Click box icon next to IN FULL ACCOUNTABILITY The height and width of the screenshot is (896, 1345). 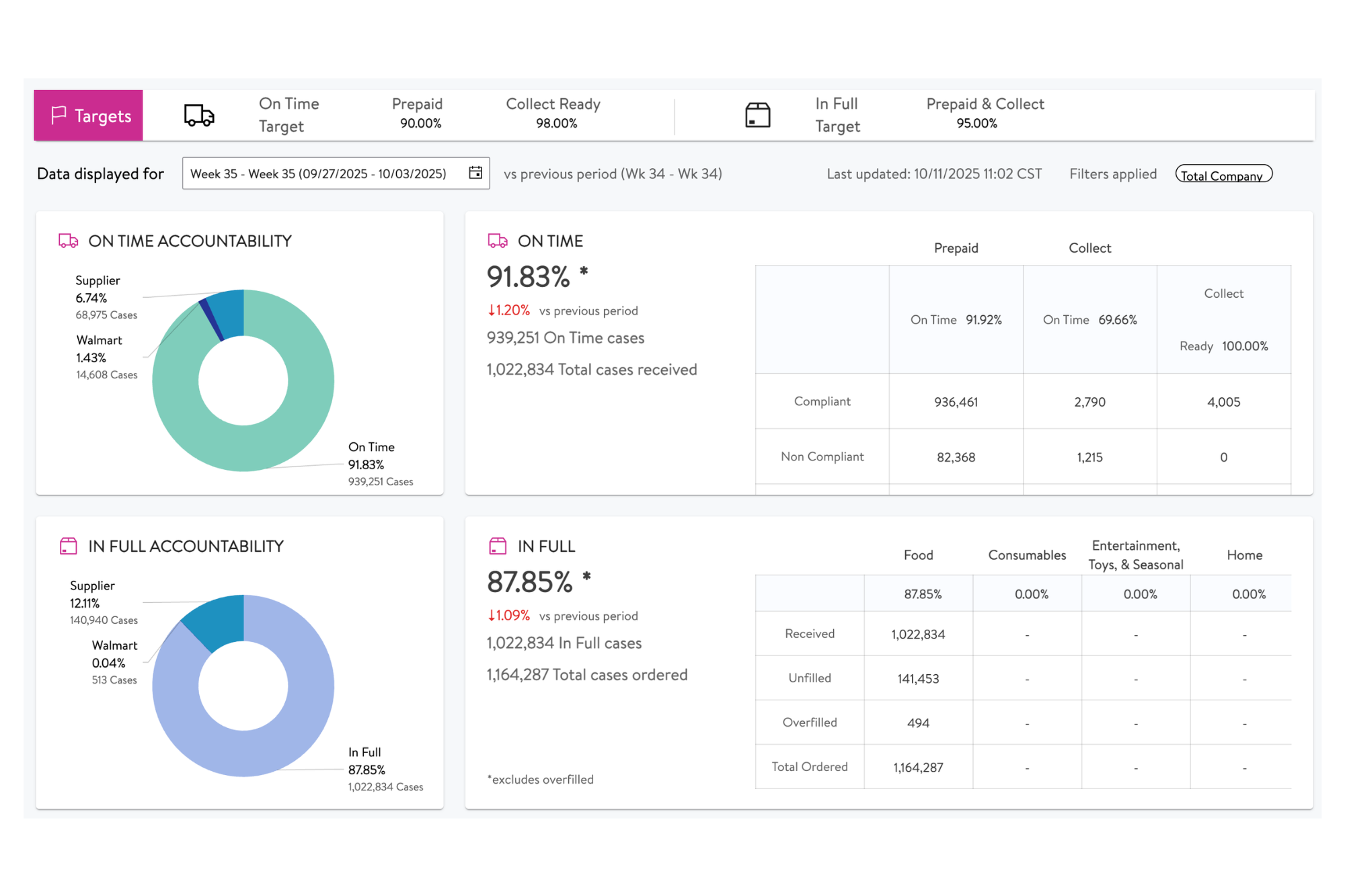[x=68, y=546]
